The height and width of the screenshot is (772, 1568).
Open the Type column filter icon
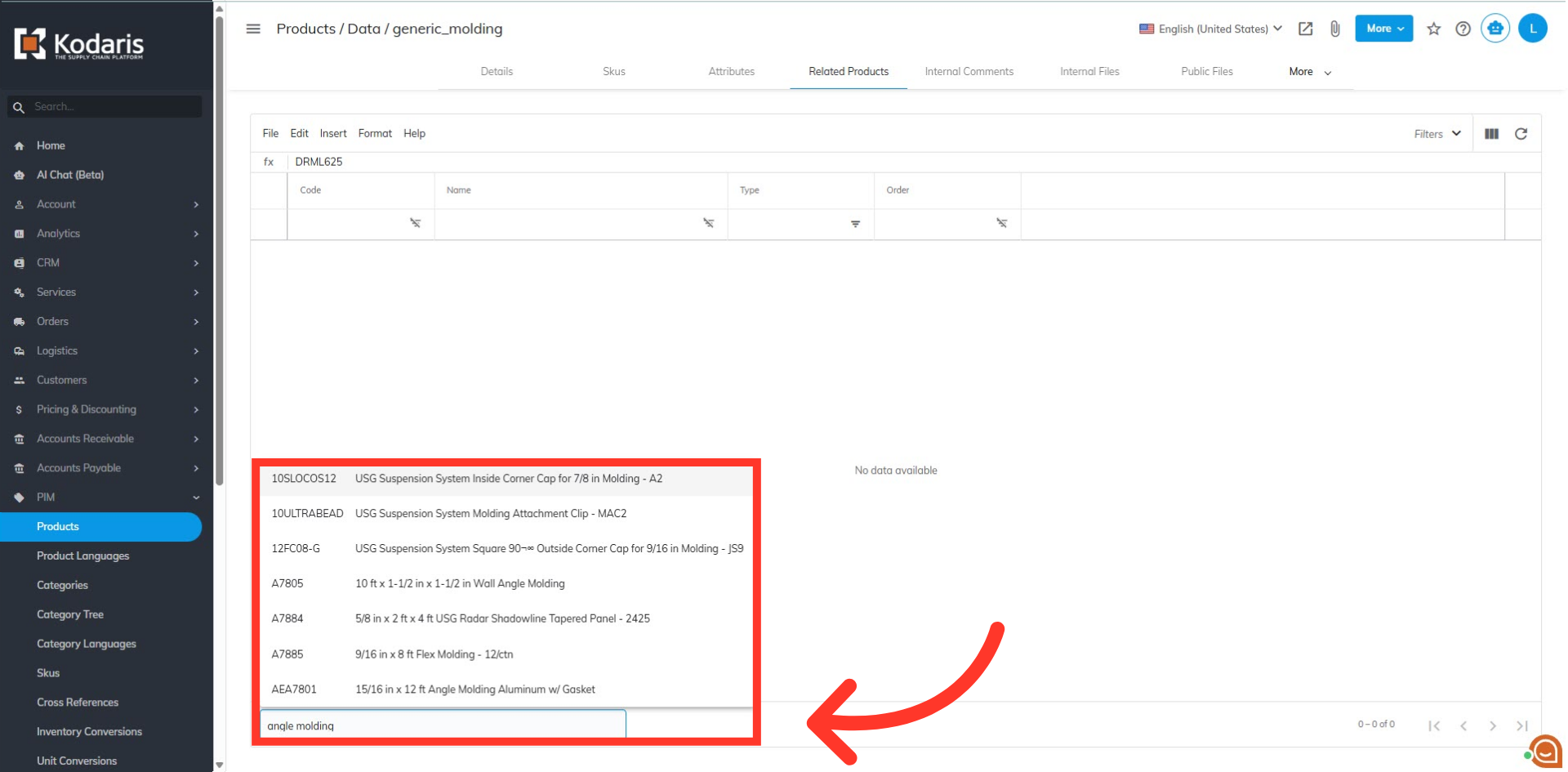(855, 224)
